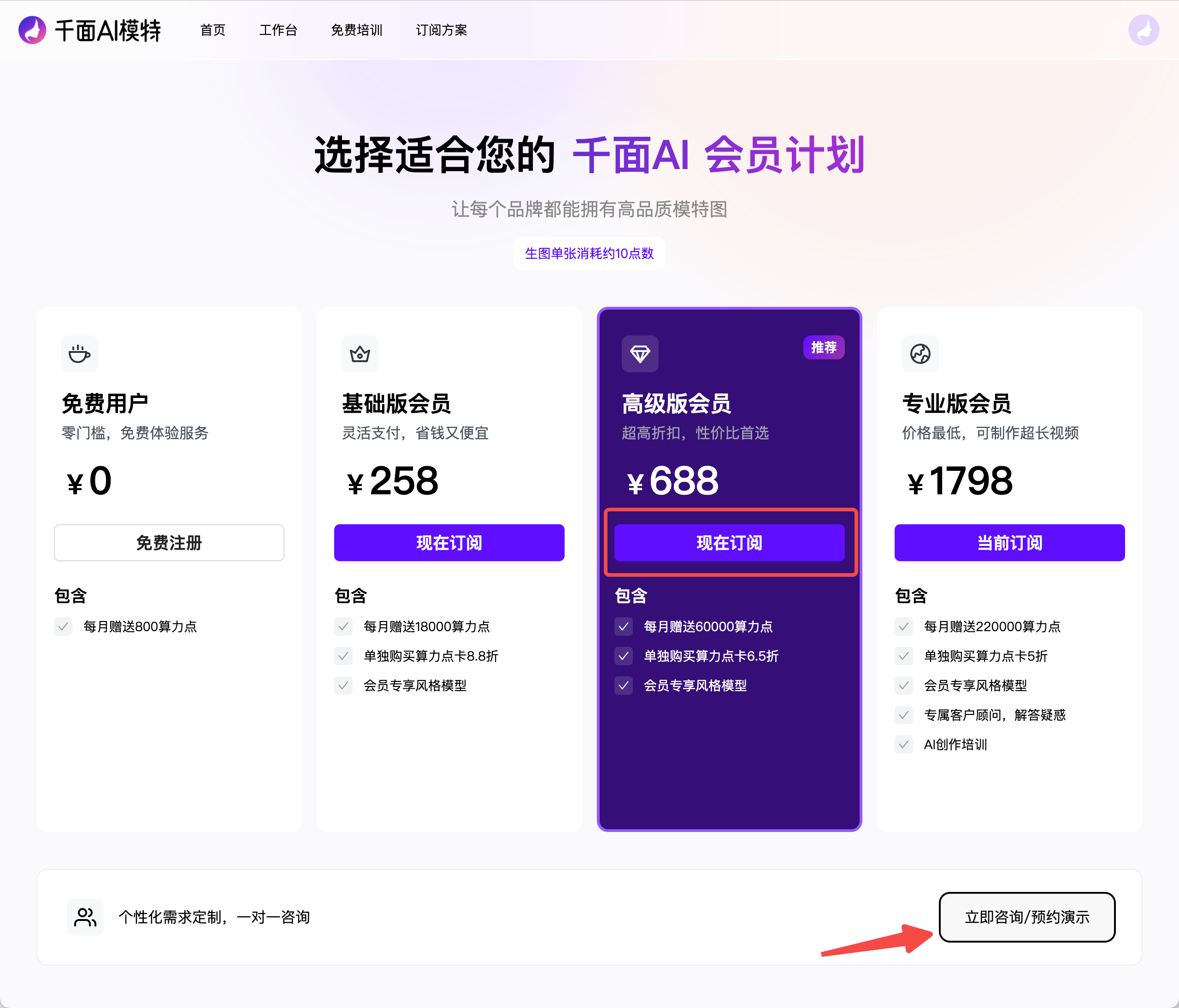Viewport: 1179px width, 1008px height.
Task: Toggle checkmark for 会员专享风格模型 in 基础版会员
Action: coord(343,686)
